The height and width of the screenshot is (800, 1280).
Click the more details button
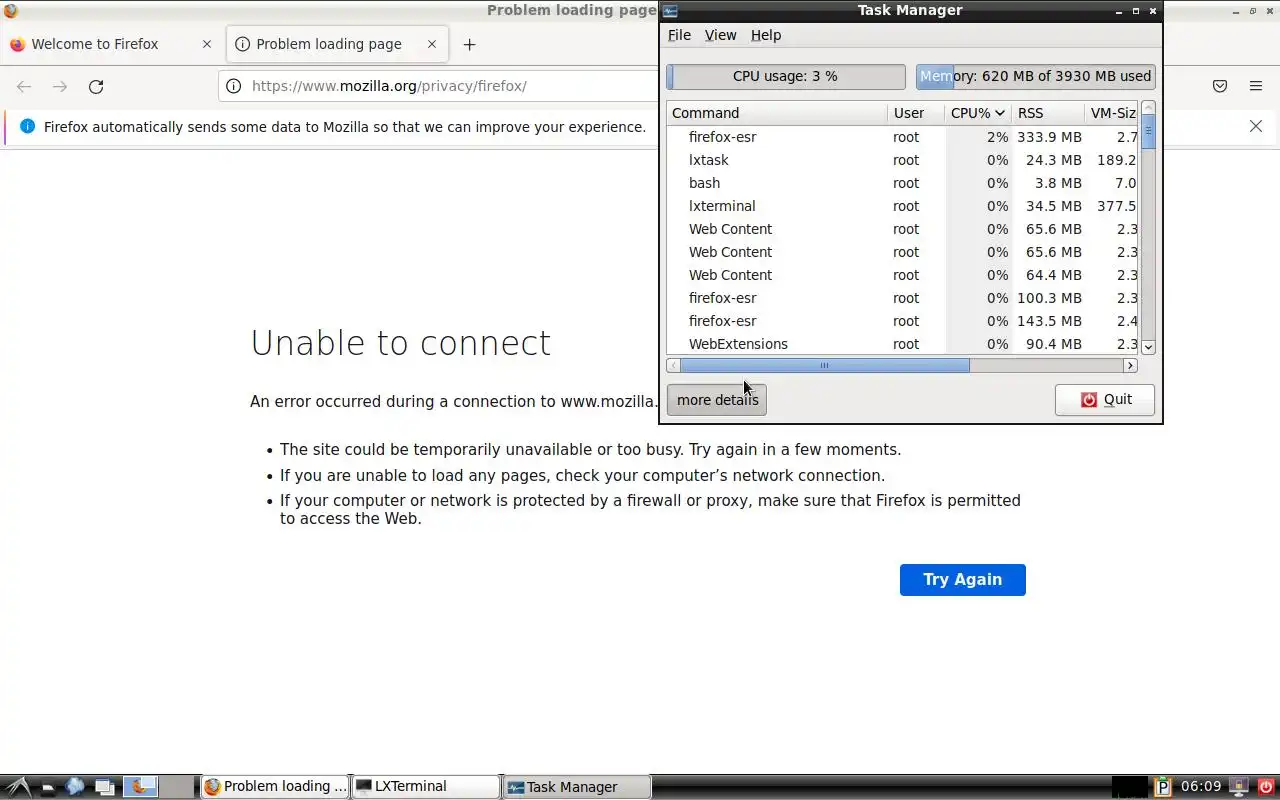717,400
